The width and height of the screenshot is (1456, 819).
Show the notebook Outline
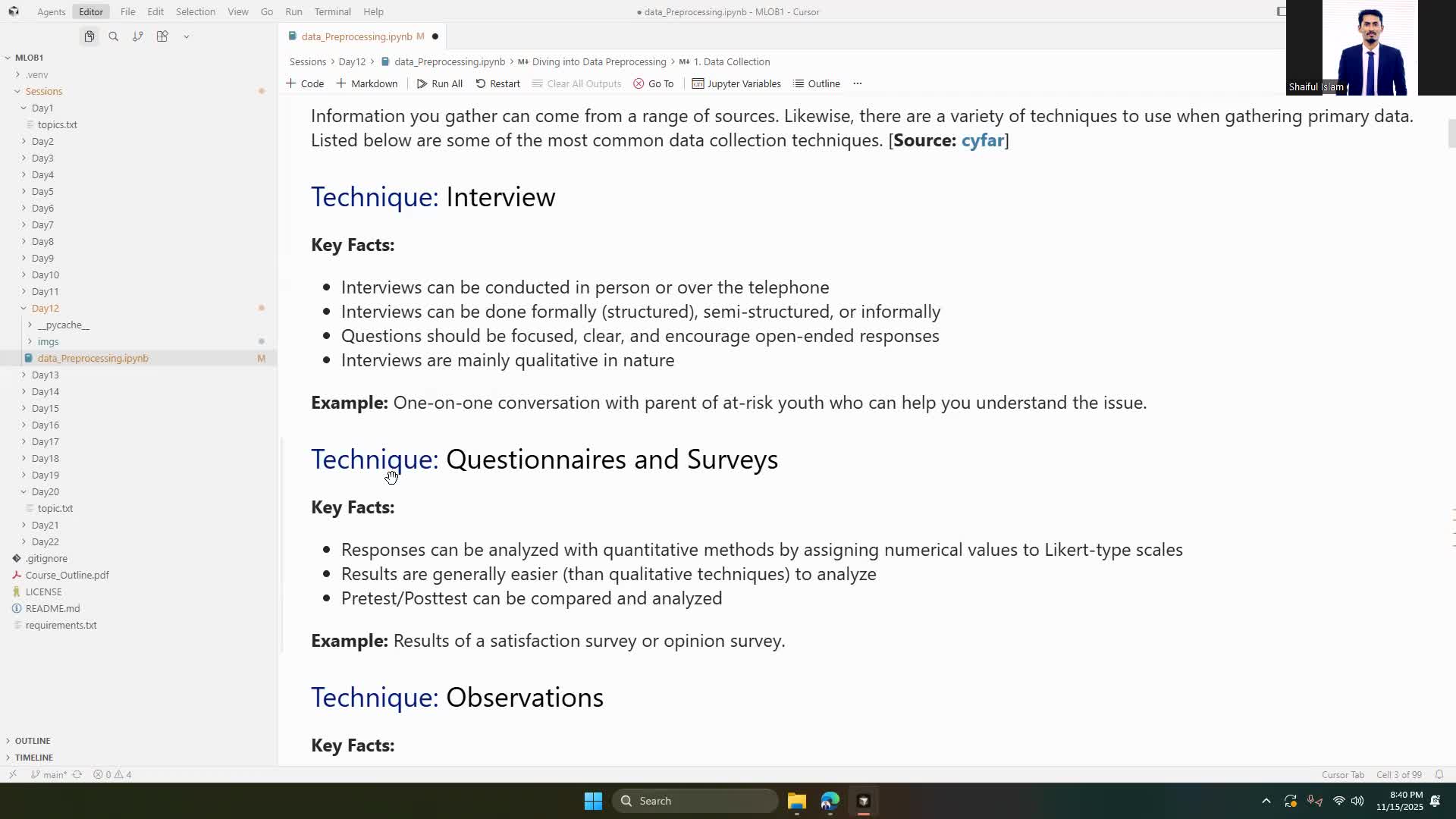(x=816, y=83)
